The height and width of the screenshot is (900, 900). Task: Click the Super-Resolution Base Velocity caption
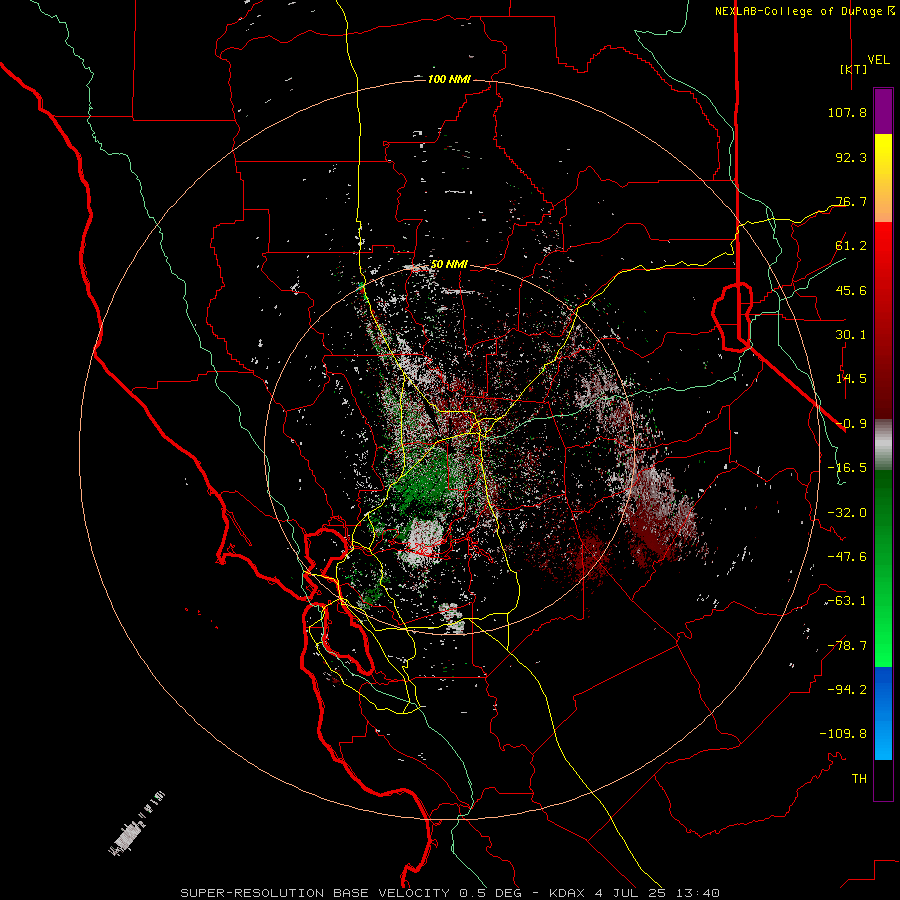pyautogui.click(x=450, y=893)
